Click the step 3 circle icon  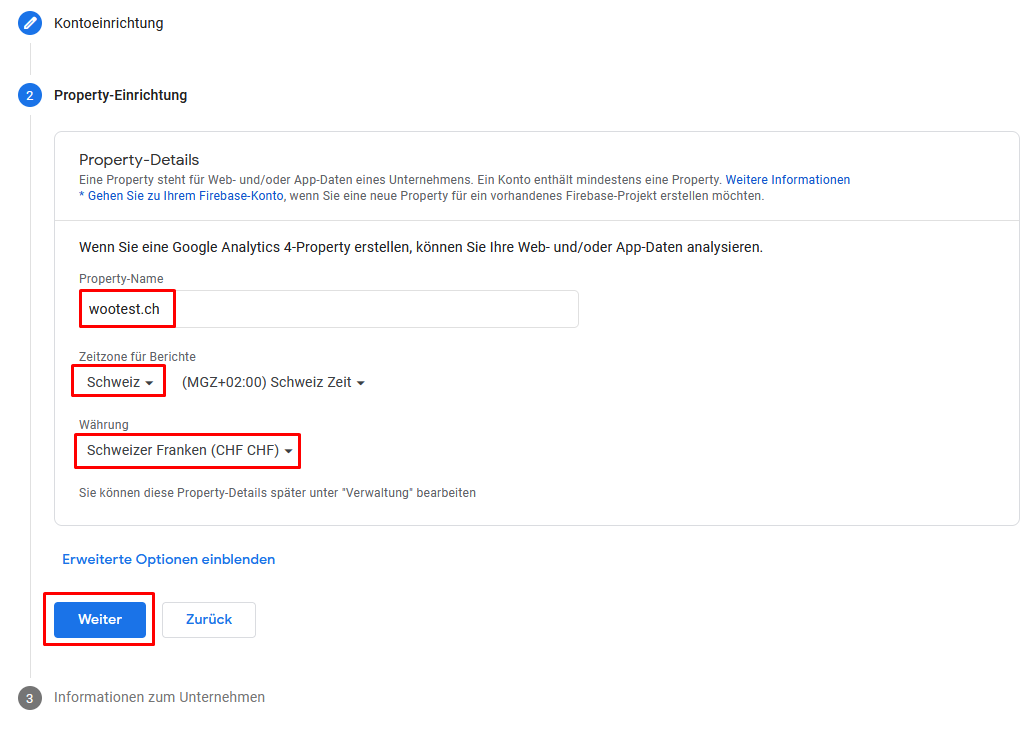tap(30, 698)
